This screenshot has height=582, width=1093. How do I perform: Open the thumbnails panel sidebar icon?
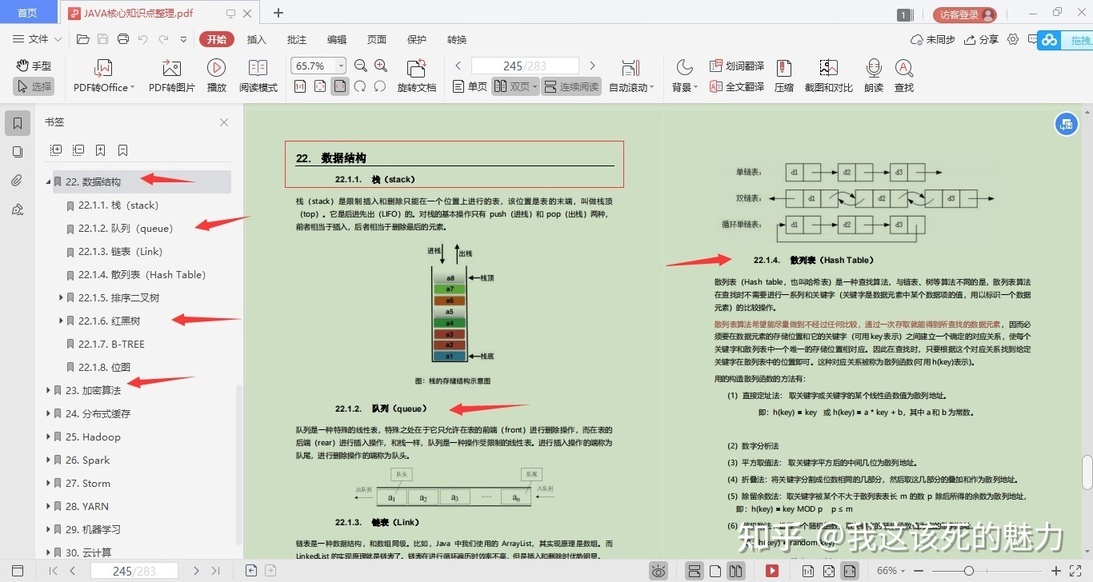[x=17, y=152]
